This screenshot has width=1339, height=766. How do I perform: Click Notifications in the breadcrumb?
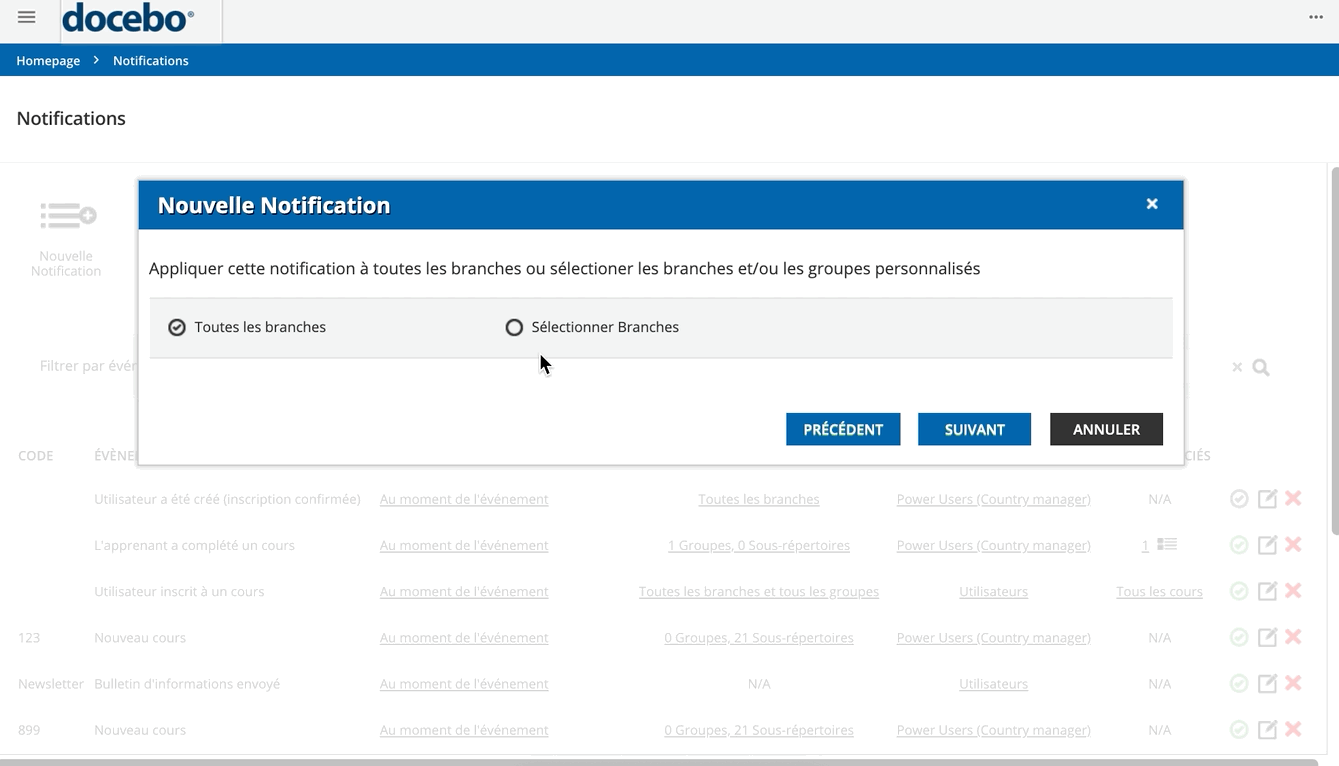point(150,61)
